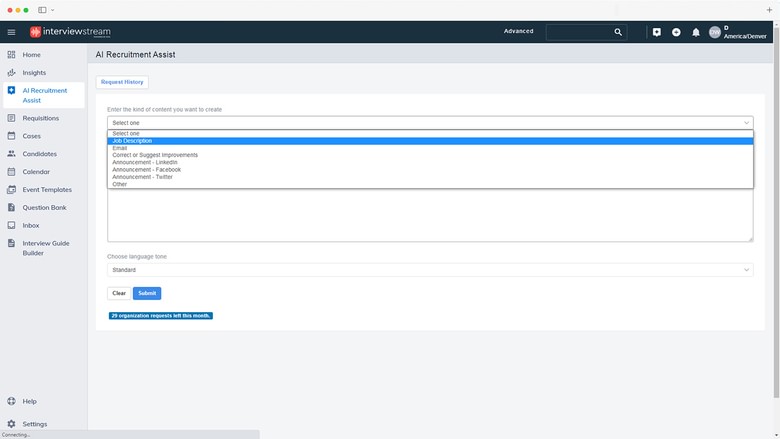Image resolution: width=780 pixels, height=439 pixels.
Task: Click the interviewstream logo
Action: click(x=70, y=32)
